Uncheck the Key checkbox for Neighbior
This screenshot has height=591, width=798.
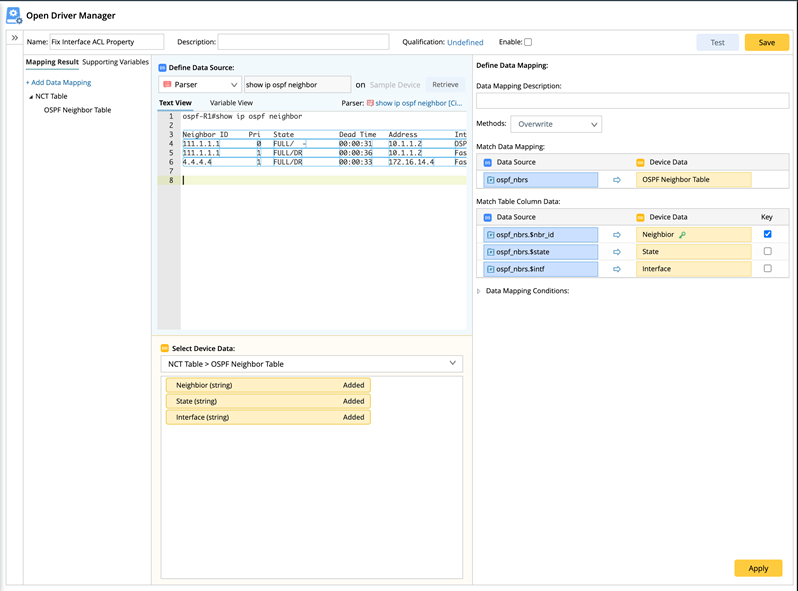pyautogui.click(x=767, y=234)
